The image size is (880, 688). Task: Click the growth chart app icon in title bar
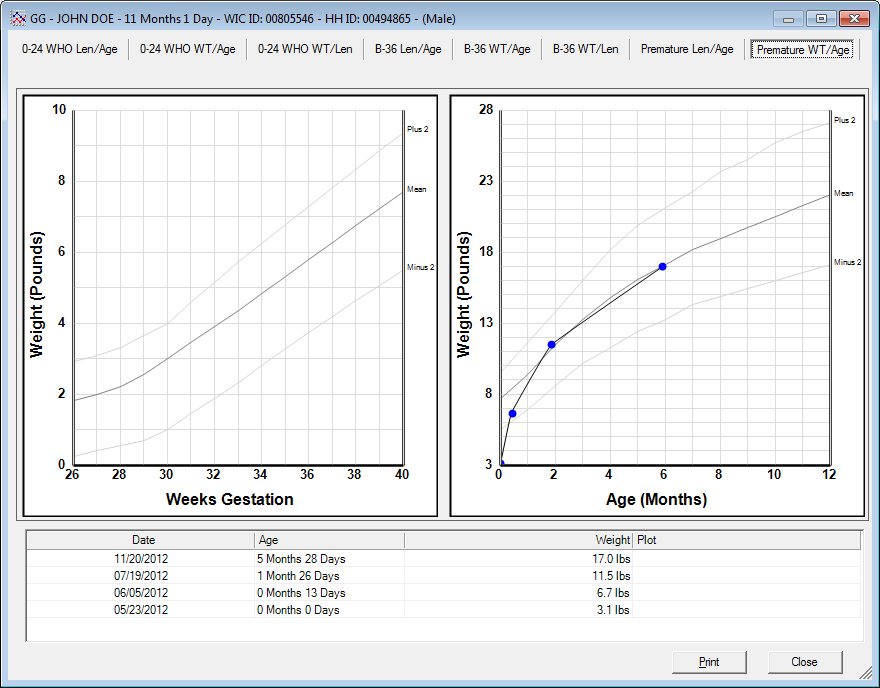click(x=19, y=19)
